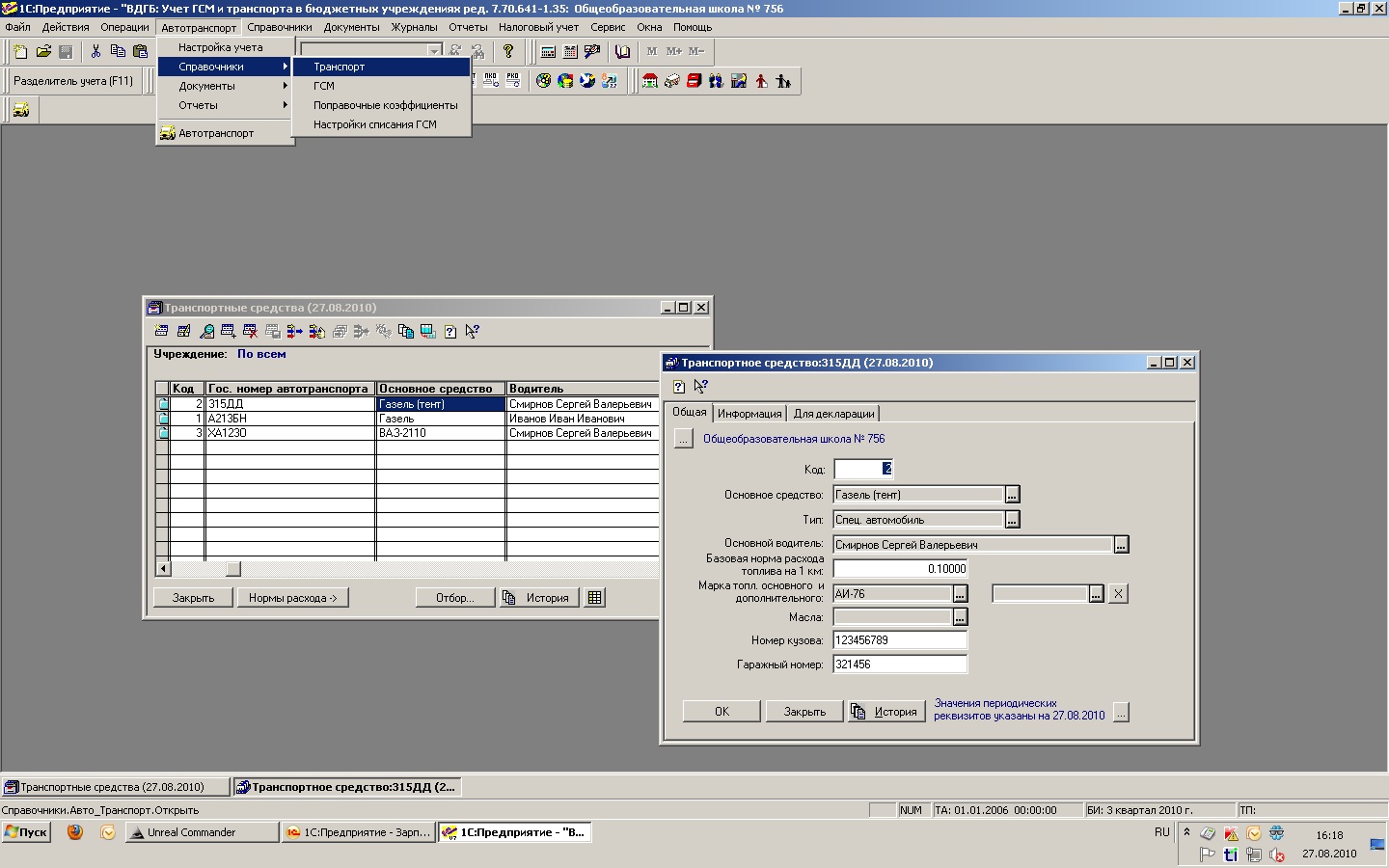1389x868 pixels.
Task: Click the yellow car Автотранспорт toolbar icon
Action: 20,110
